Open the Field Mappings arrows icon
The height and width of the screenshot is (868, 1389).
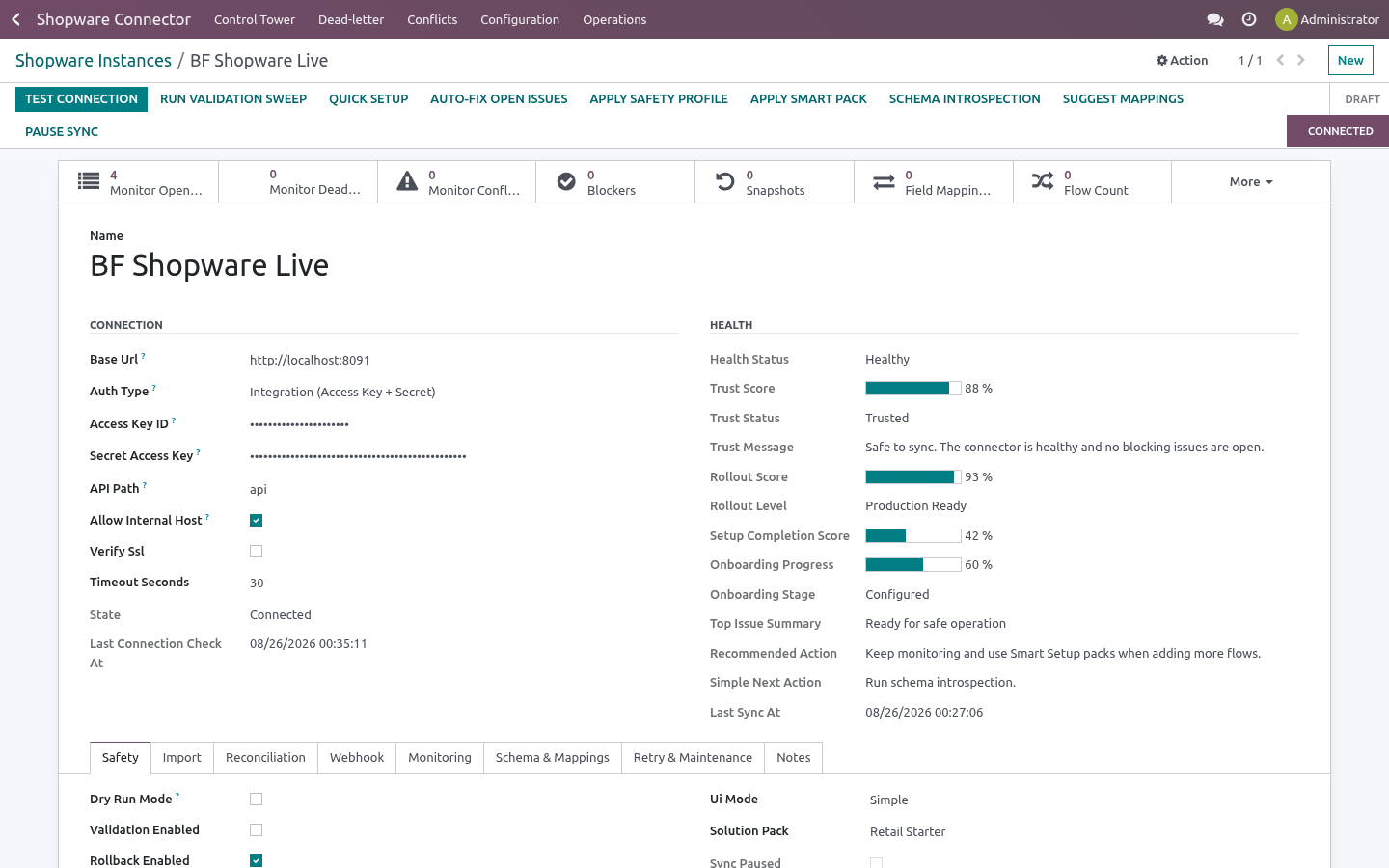884,181
